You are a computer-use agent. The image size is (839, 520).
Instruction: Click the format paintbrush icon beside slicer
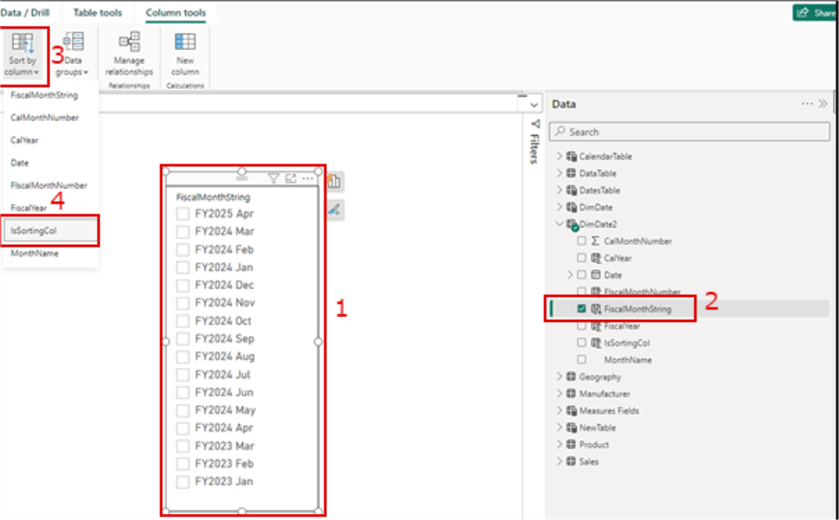[x=334, y=210]
